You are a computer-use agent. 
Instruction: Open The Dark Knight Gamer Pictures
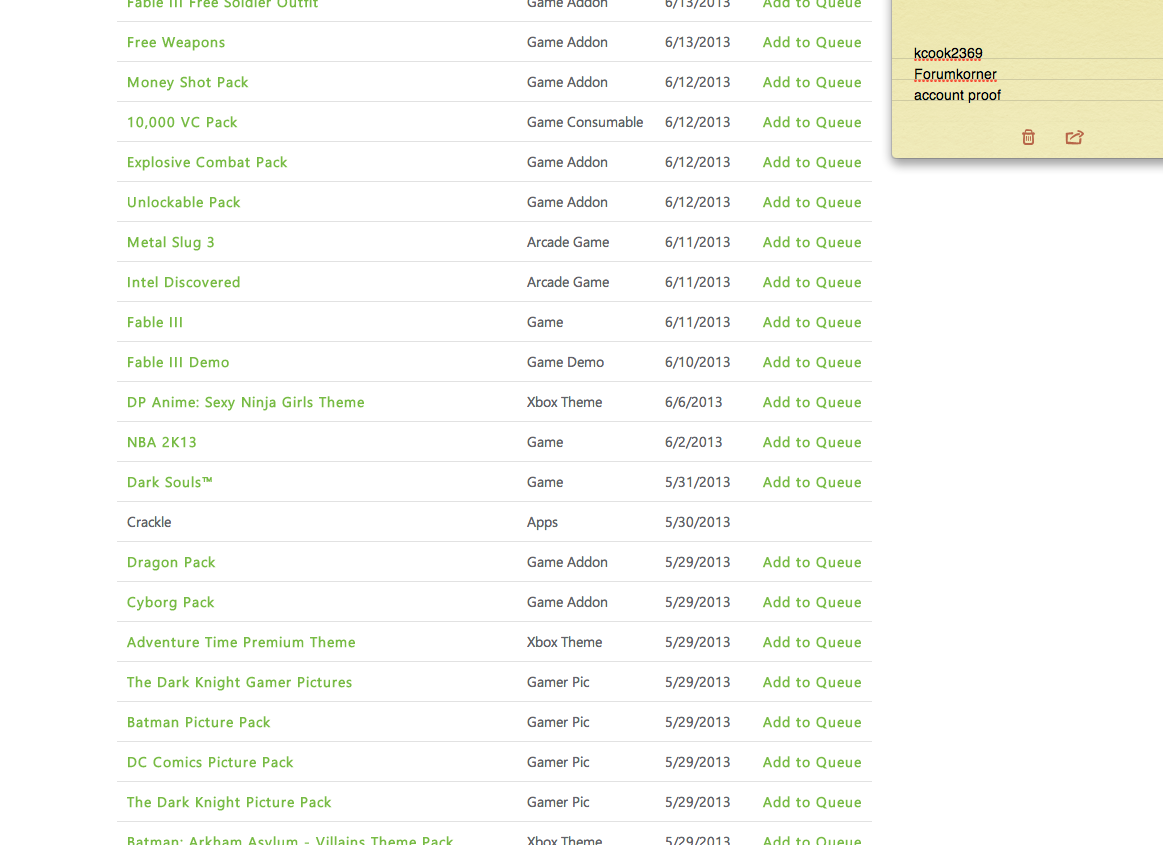pyautogui.click(x=240, y=683)
